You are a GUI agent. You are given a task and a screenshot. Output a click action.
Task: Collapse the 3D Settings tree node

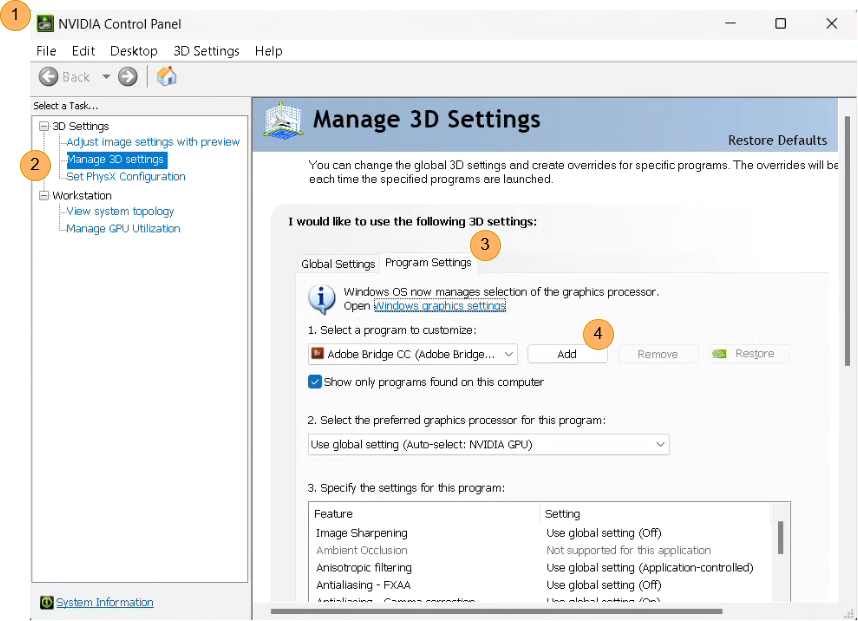pos(44,126)
